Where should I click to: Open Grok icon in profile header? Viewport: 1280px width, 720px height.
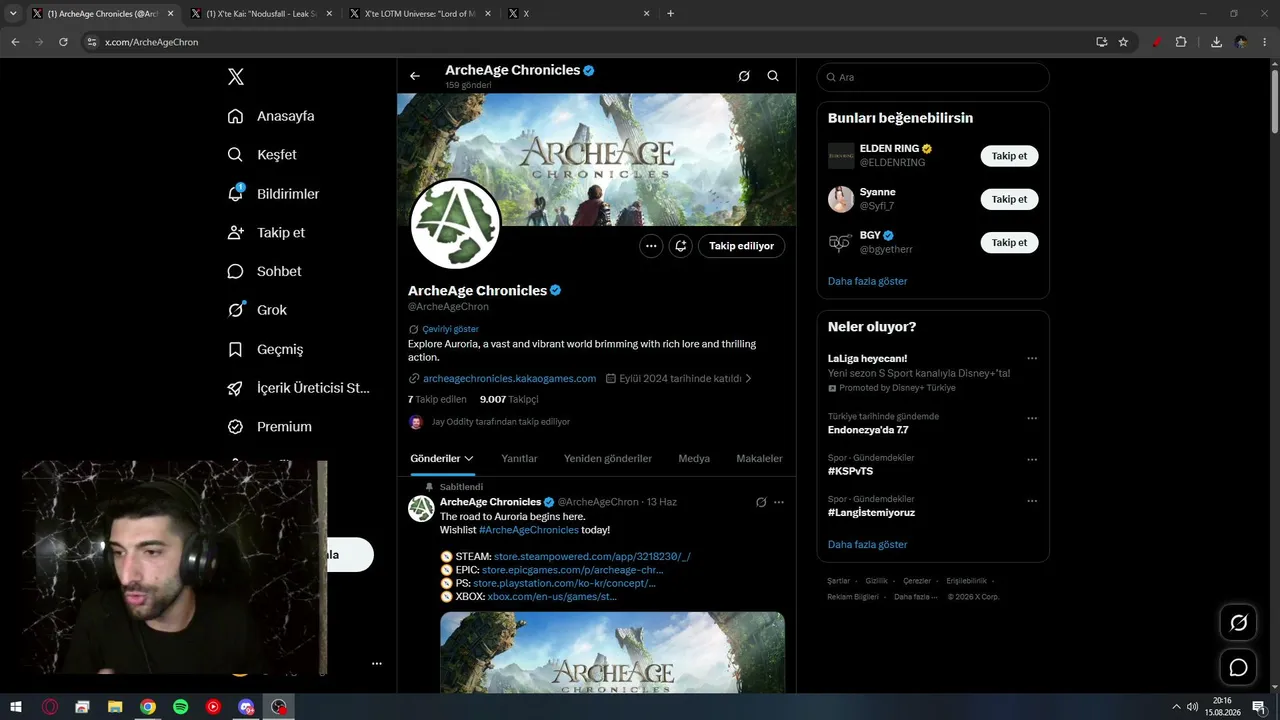(744, 76)
